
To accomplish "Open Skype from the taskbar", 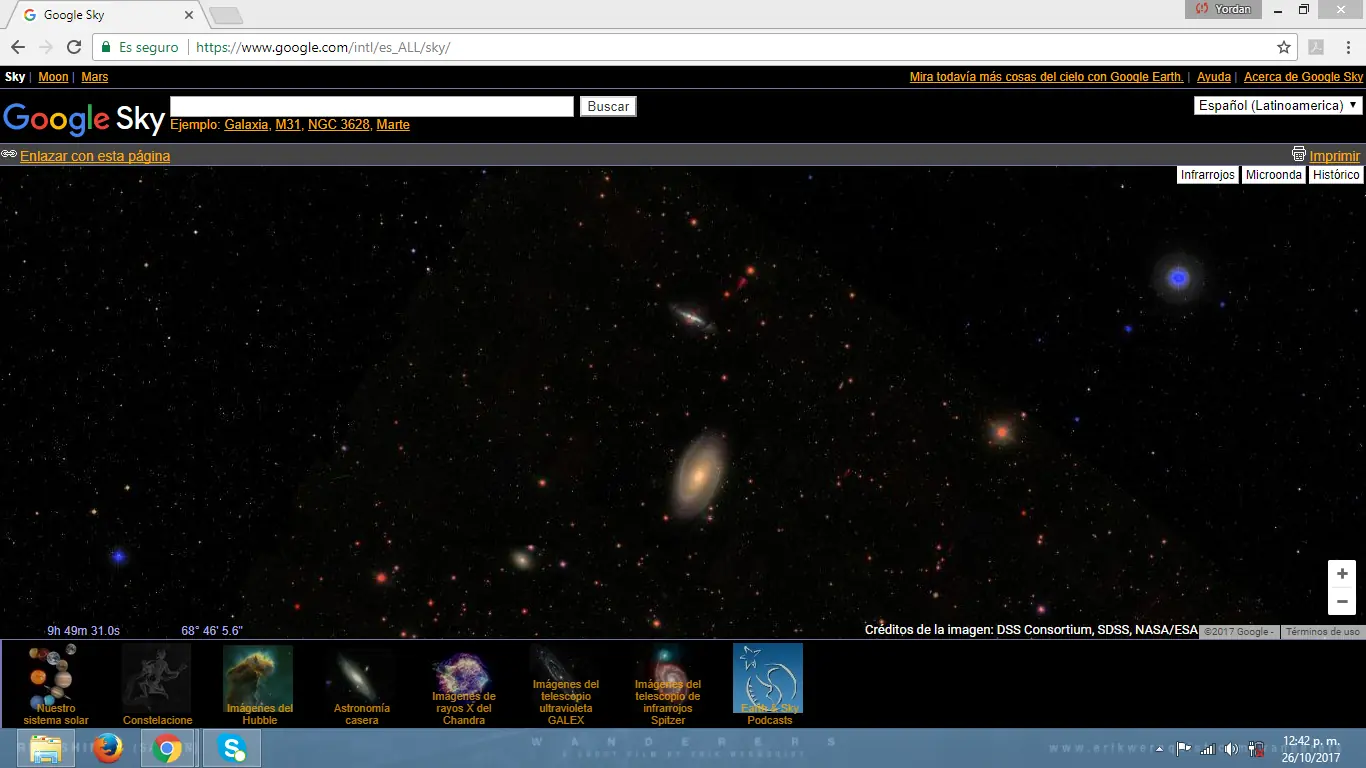I will pos(232,748).
